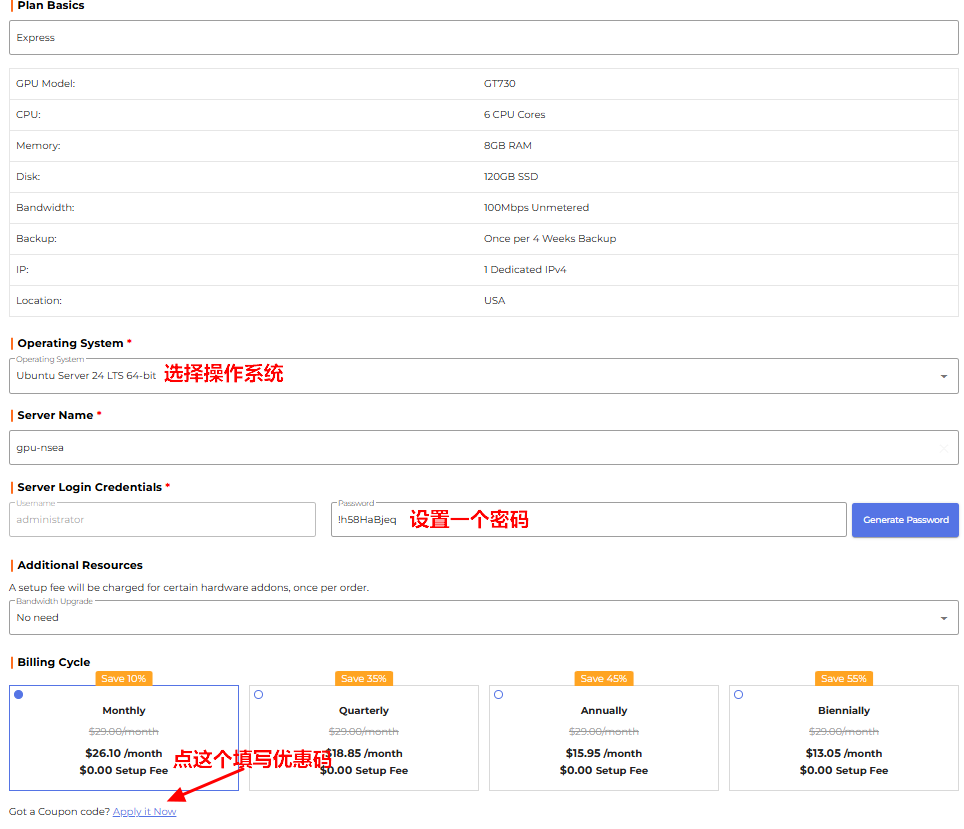Click the Username administrator field
The height and width of the screenshot is (829, 964).
point(160,520)
